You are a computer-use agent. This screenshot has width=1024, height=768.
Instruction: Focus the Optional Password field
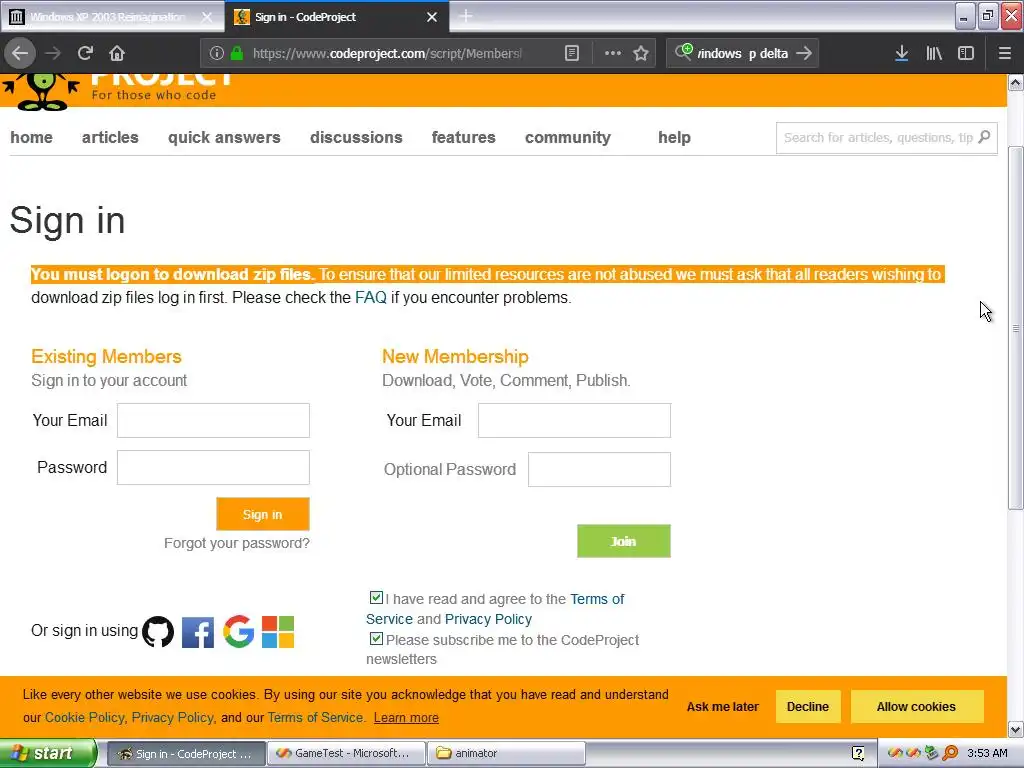[599, 469]
